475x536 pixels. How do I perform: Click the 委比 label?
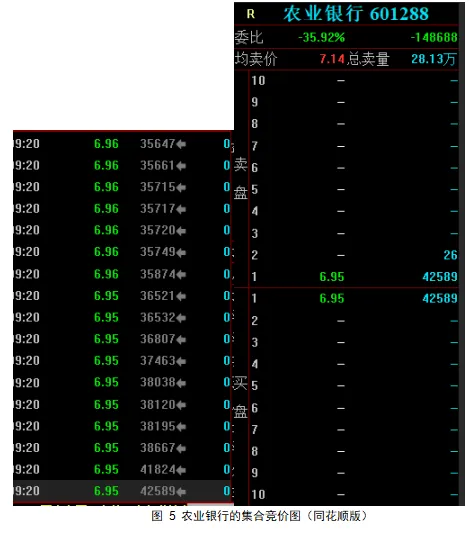[249, 37]
